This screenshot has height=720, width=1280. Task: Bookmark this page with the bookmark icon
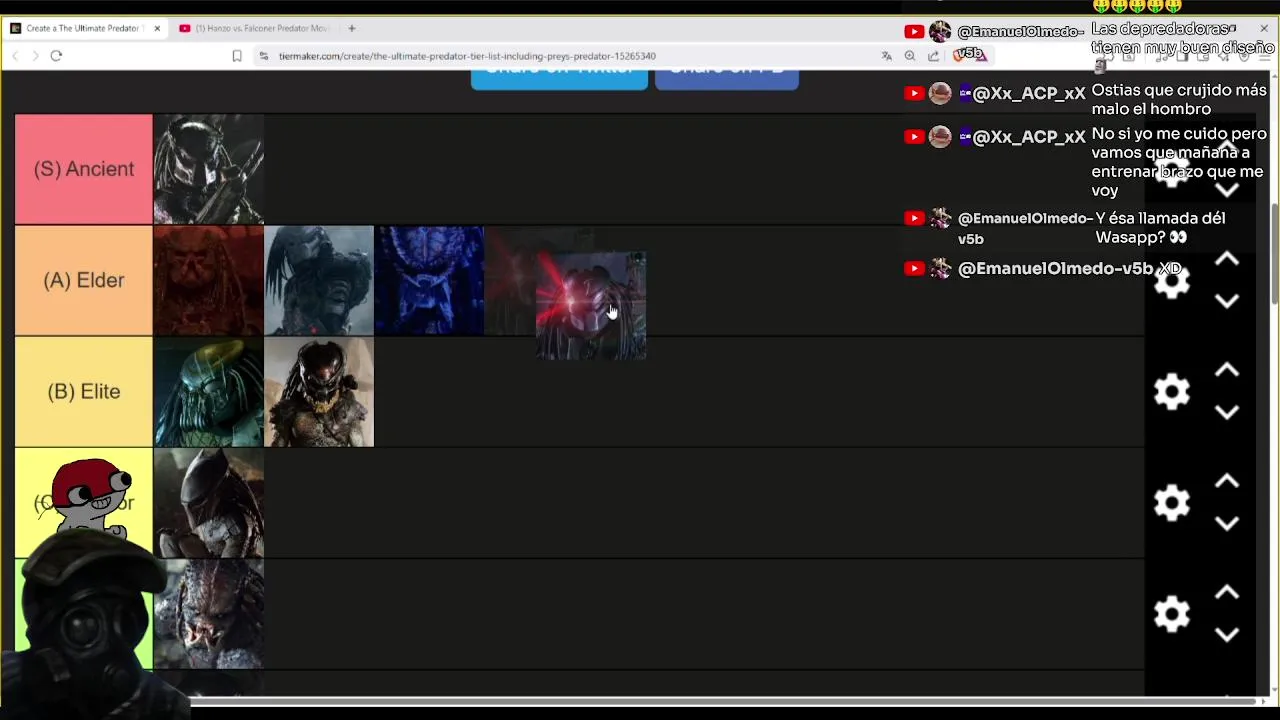(x=237, y=56)
